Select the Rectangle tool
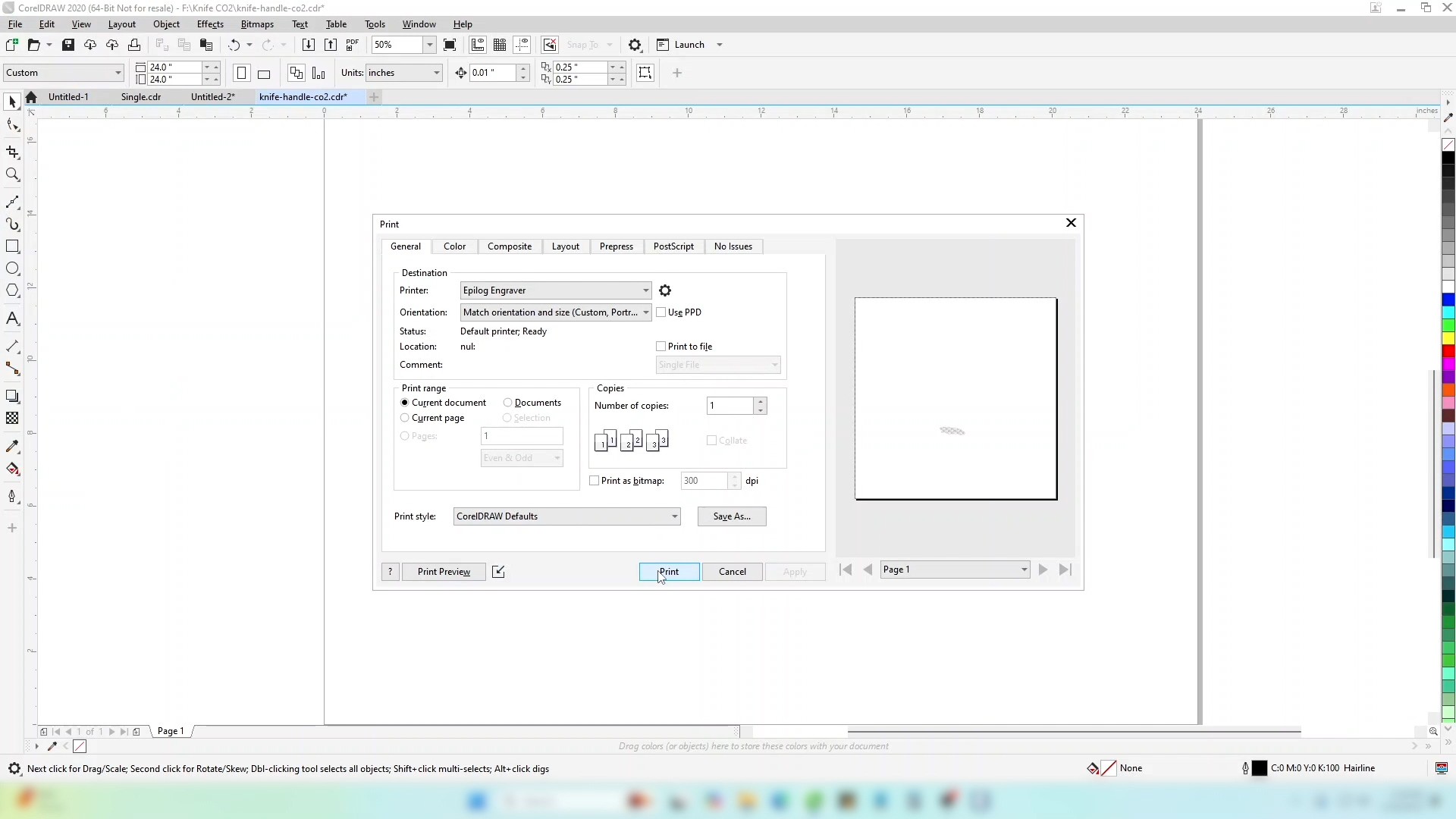The width and height of the screenshot is (1456, 819). (12, 246)
